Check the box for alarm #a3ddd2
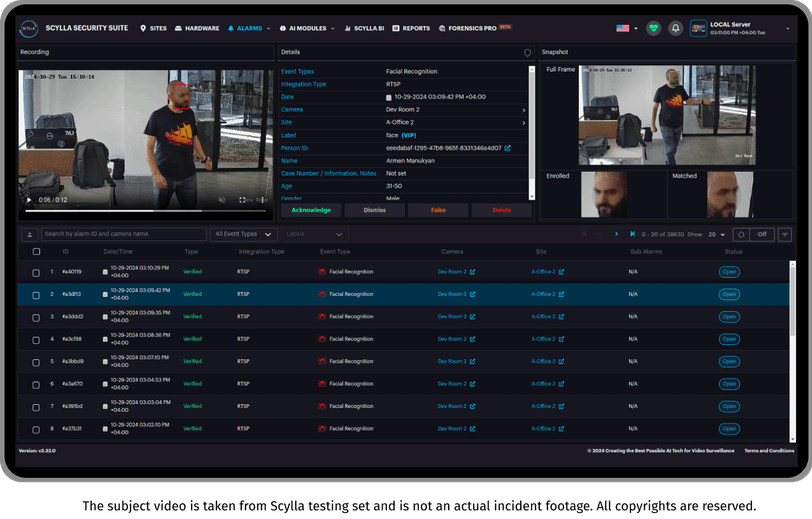Screen dimensions: 812x519 pos(36,318)
